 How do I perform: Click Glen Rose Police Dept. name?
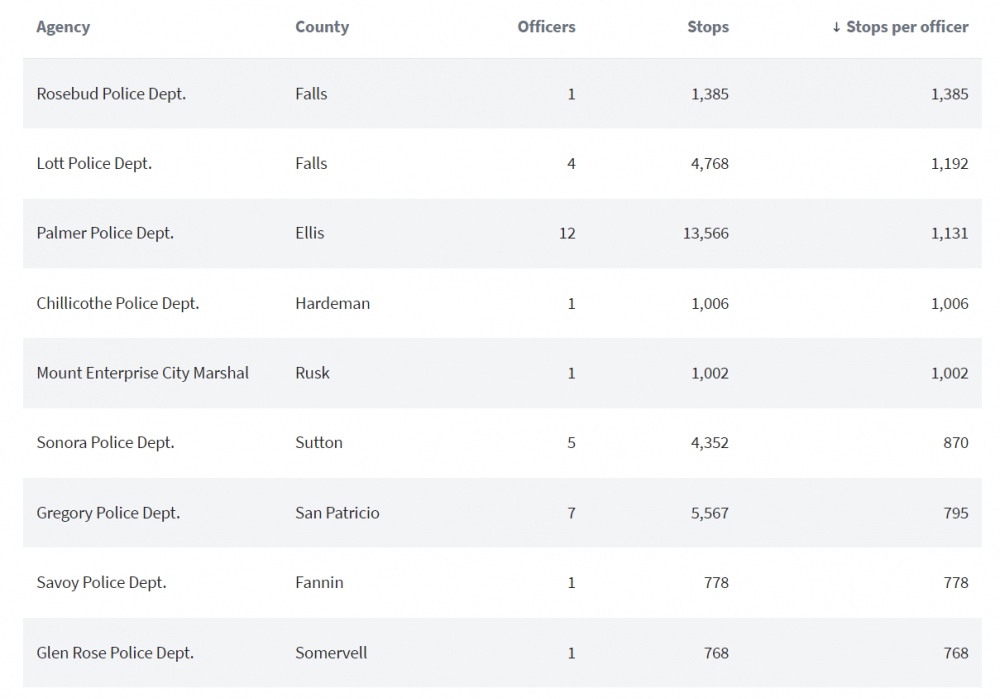(115, 653)
